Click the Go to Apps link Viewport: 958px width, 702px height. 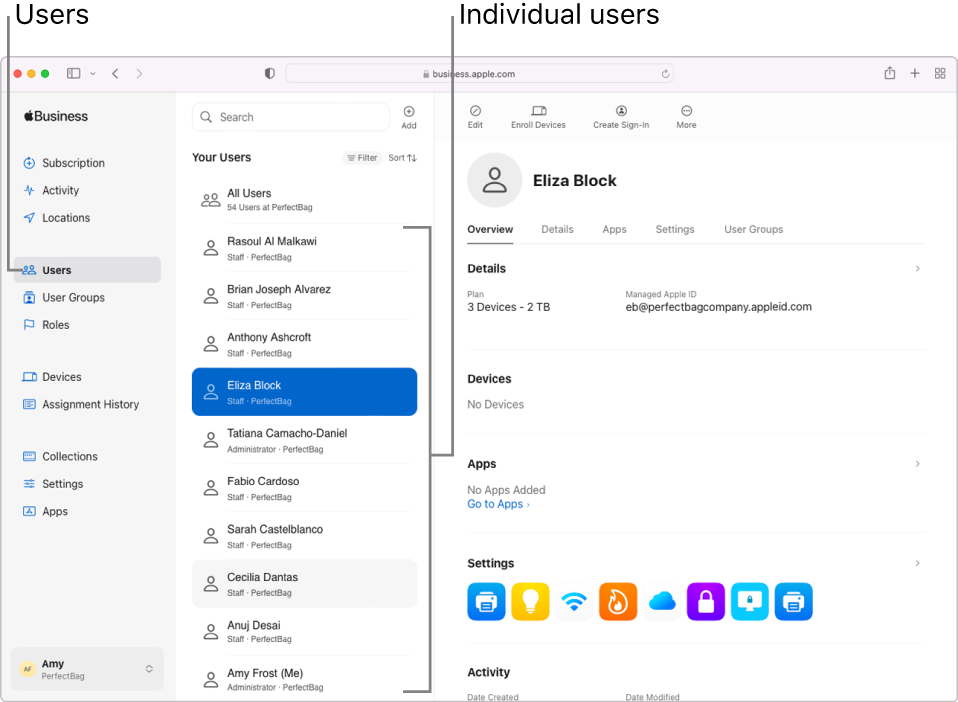(x=497, y=504)
